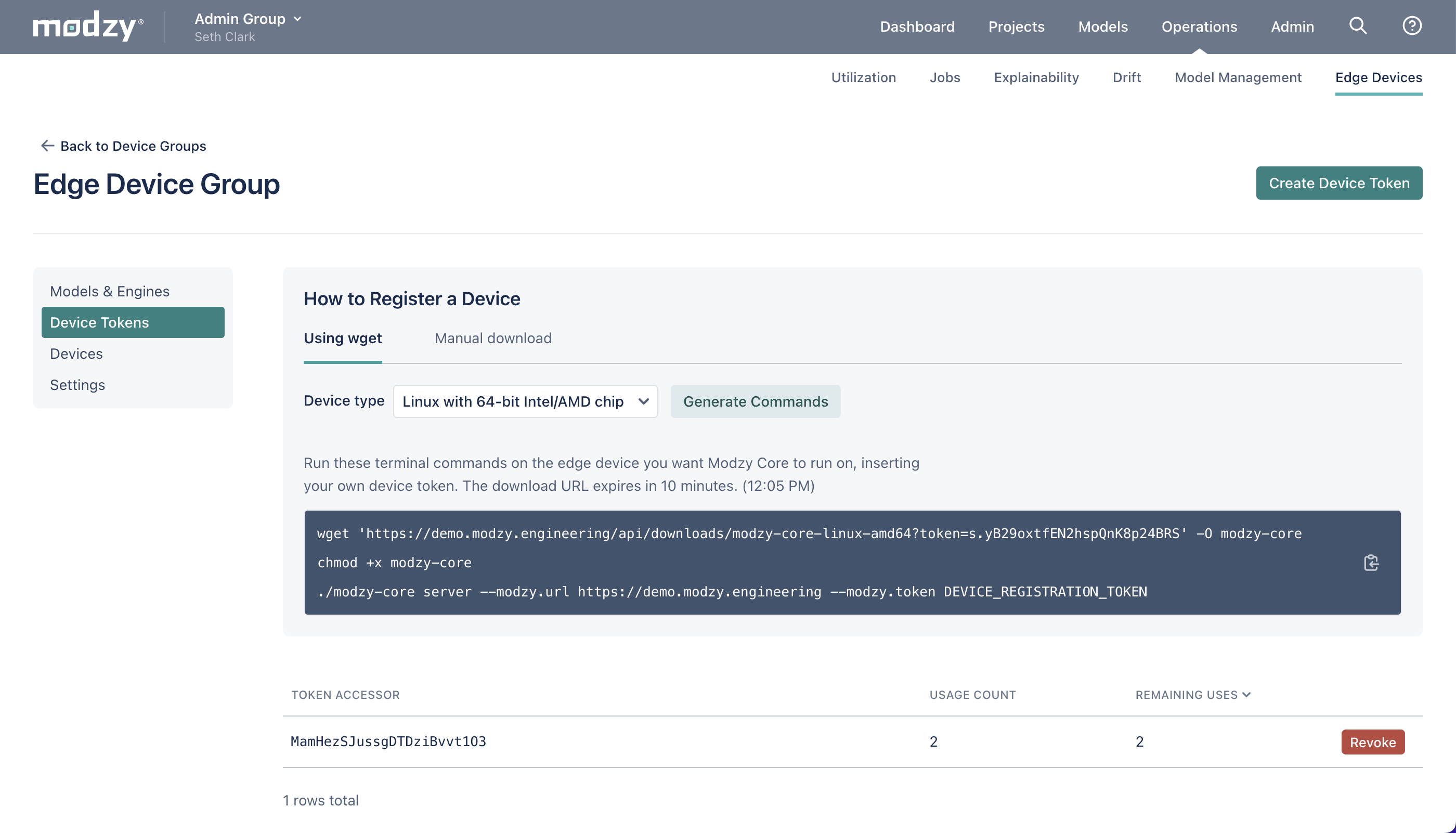This screenshot has width=1456, height=833.
Task: Click the How to Register a Device heading
Action: click(x=411, y=298)
